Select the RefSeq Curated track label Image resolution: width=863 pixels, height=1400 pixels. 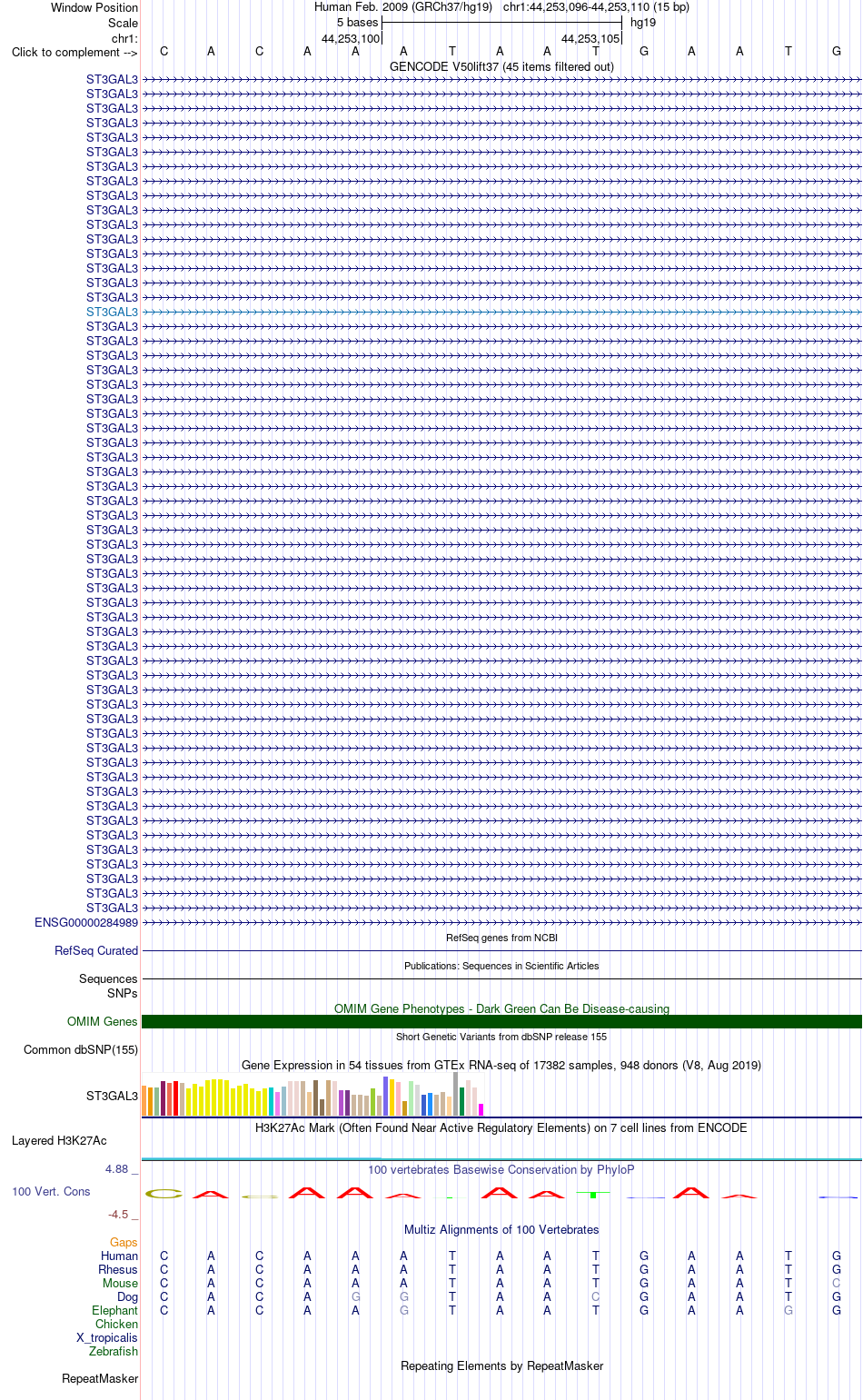(x=96, y=950)
